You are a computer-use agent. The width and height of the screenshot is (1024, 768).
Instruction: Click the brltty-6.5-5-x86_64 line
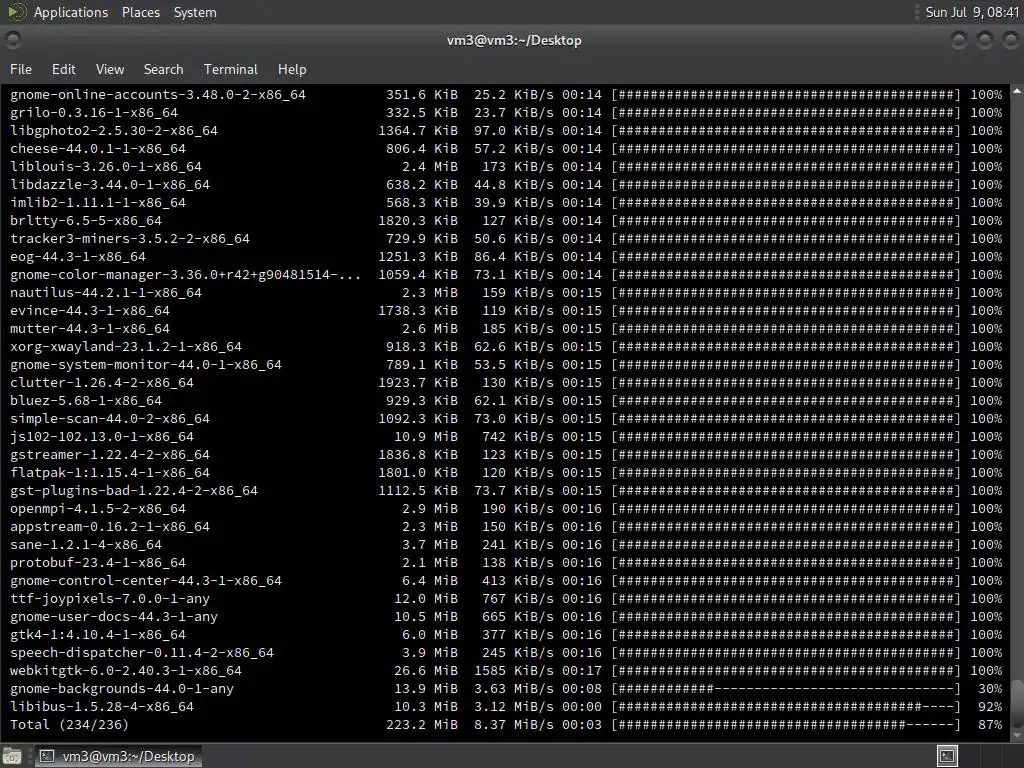tap(506, 221)
